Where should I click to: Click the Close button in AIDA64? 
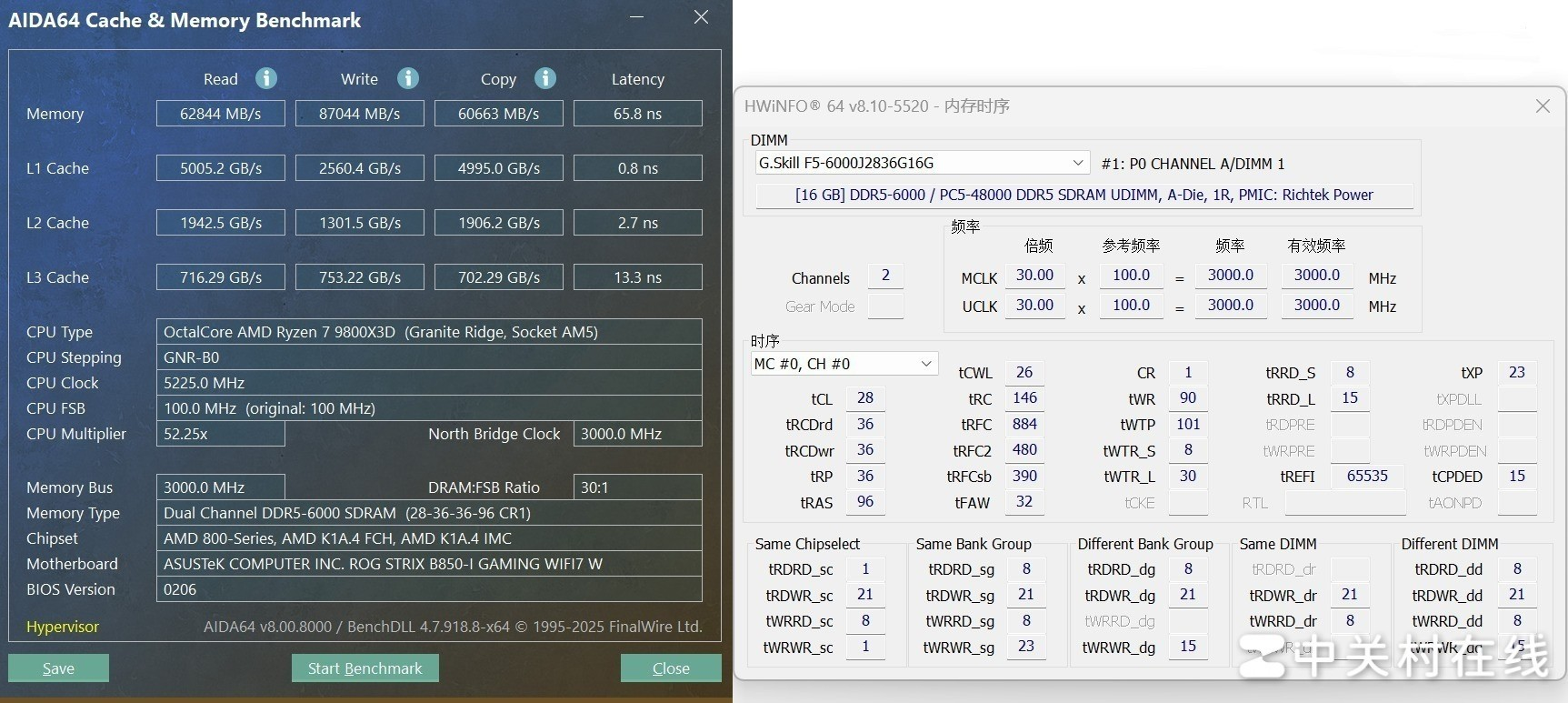[671, 668]
